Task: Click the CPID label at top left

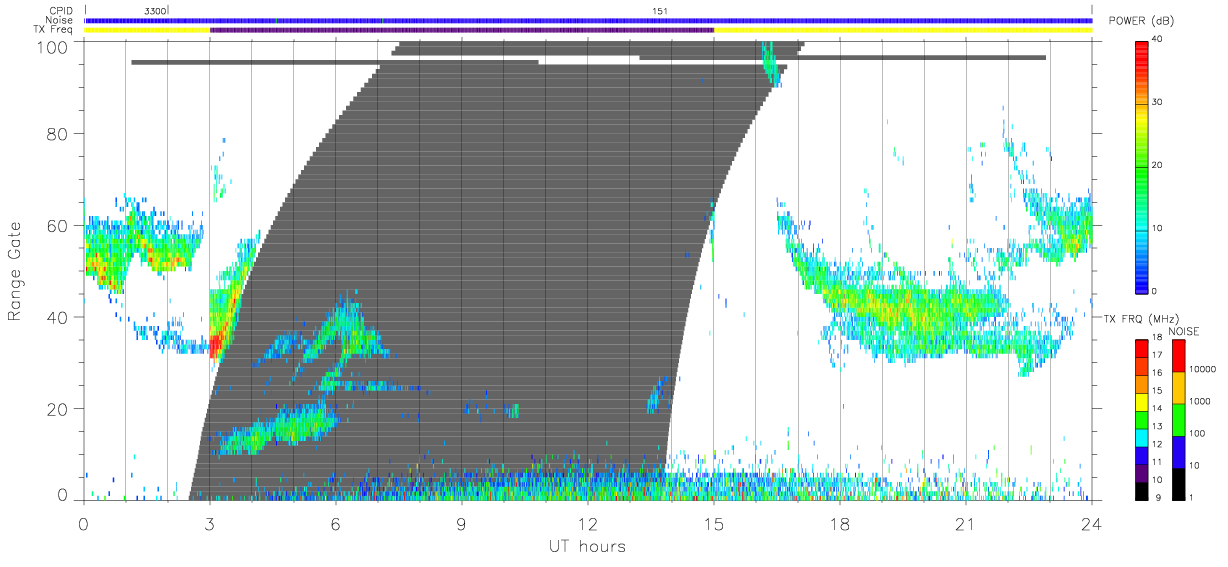Action: pyautogui.click(x=62, y=11)
